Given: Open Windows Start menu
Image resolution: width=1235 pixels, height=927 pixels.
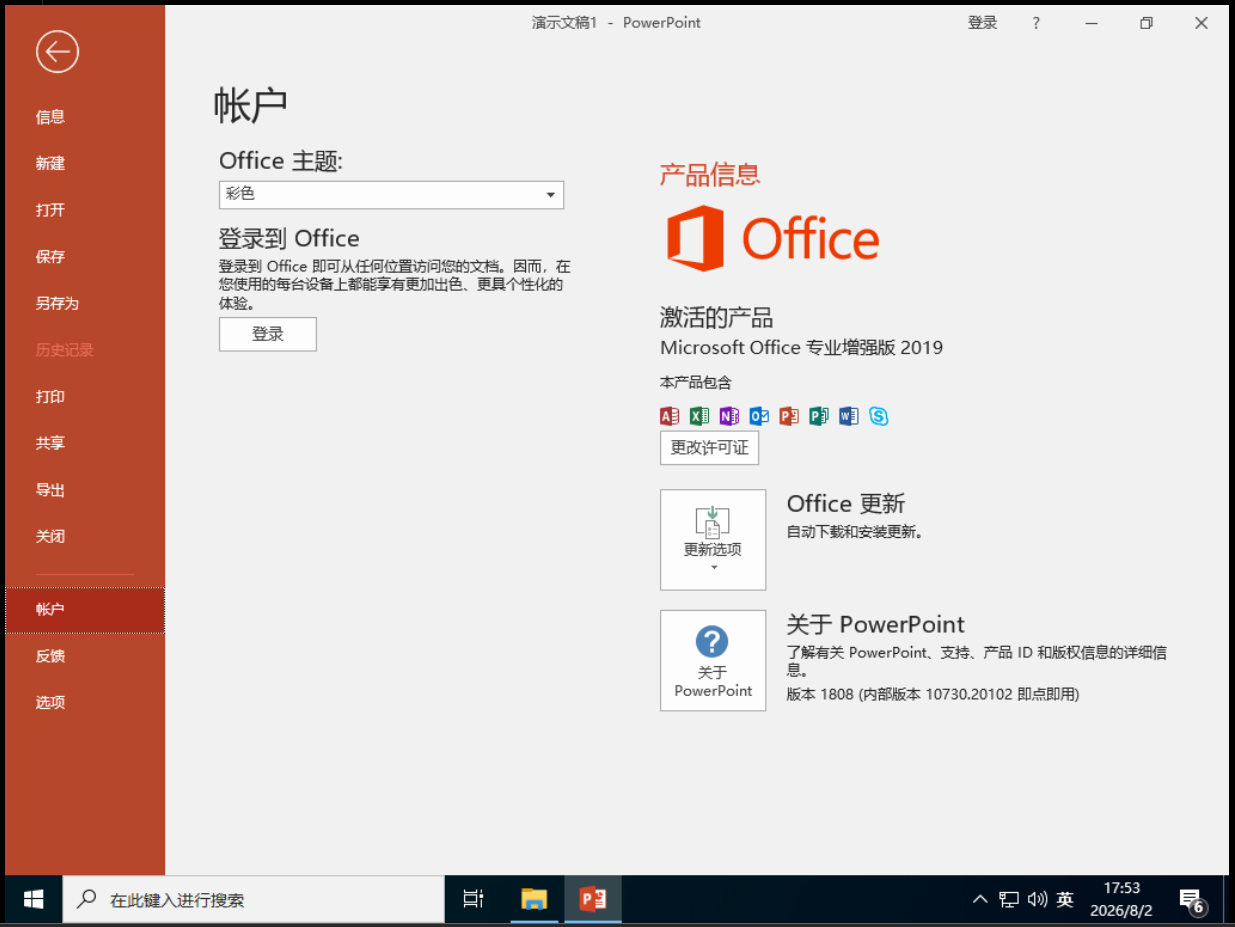Looking at the screenshot, I should pos(33,900).
